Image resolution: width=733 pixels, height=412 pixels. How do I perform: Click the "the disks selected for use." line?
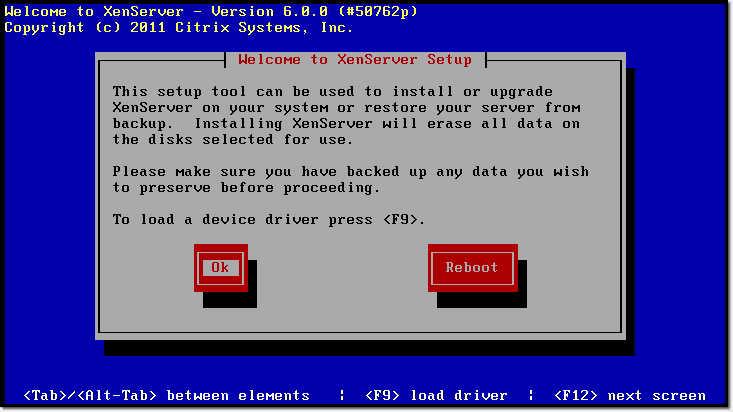[x=232, y=140]
